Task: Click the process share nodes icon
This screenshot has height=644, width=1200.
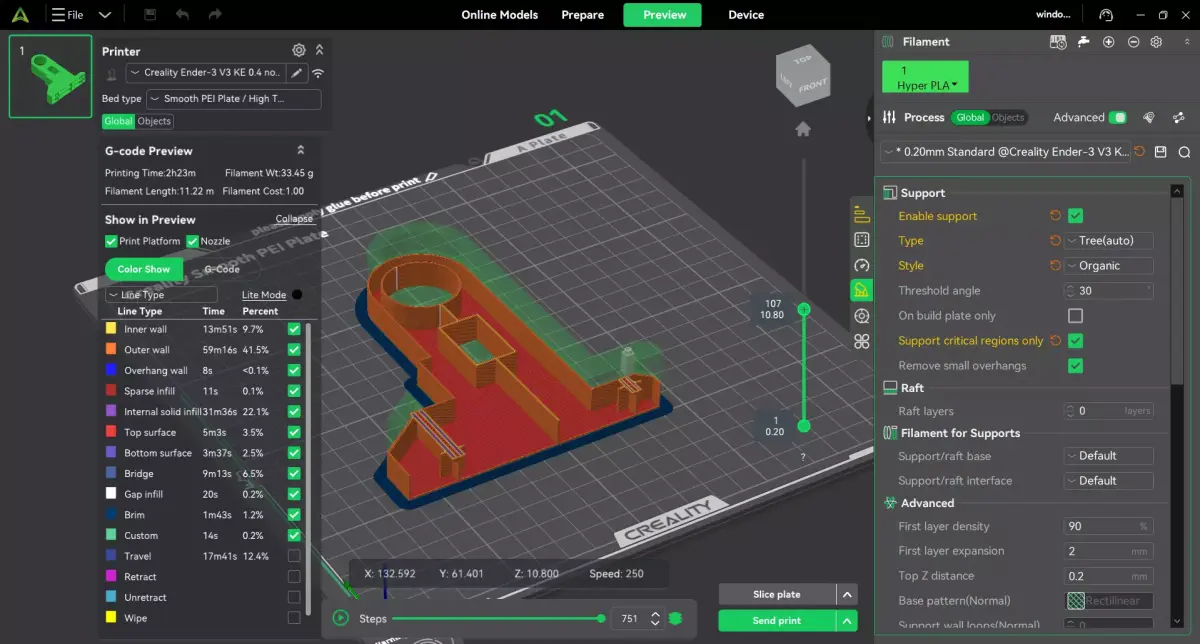Action: tap(1179, 117)
